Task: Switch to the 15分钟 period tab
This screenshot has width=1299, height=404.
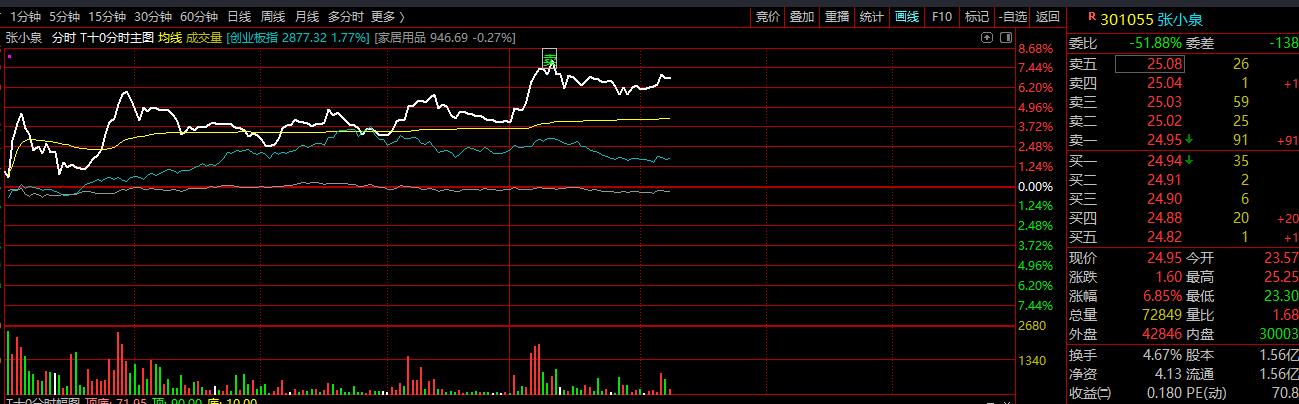Action: [107, 17]
